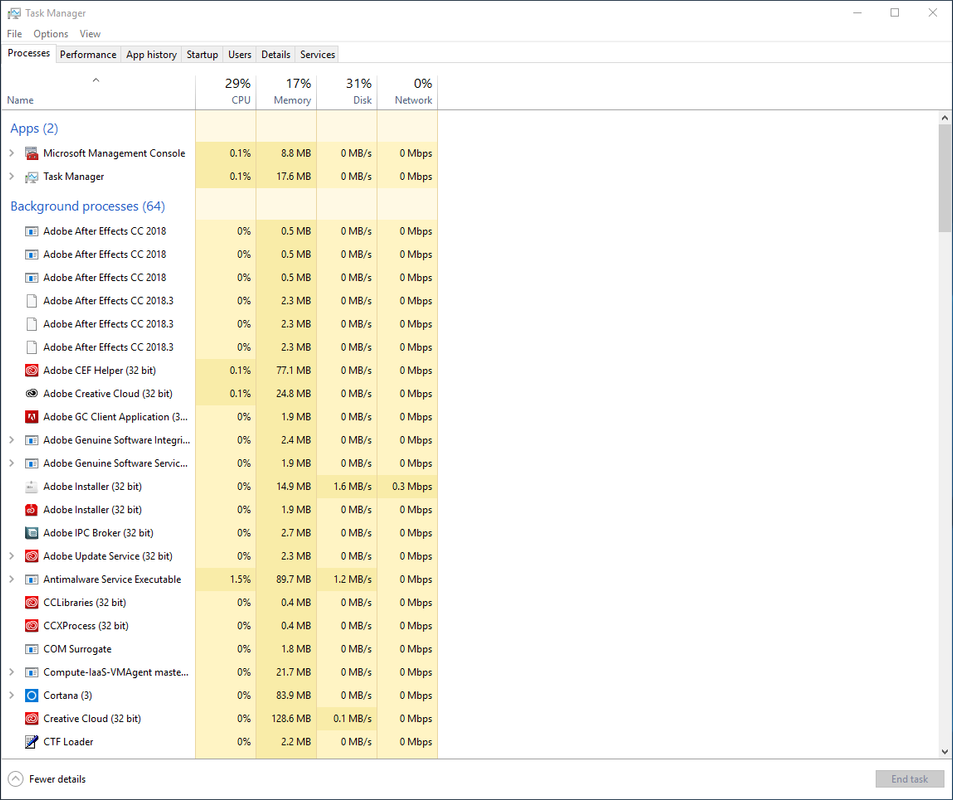953x800 pixels.
Task: Click the scrollbar up arrow
Action: click(x=944, y=118)
